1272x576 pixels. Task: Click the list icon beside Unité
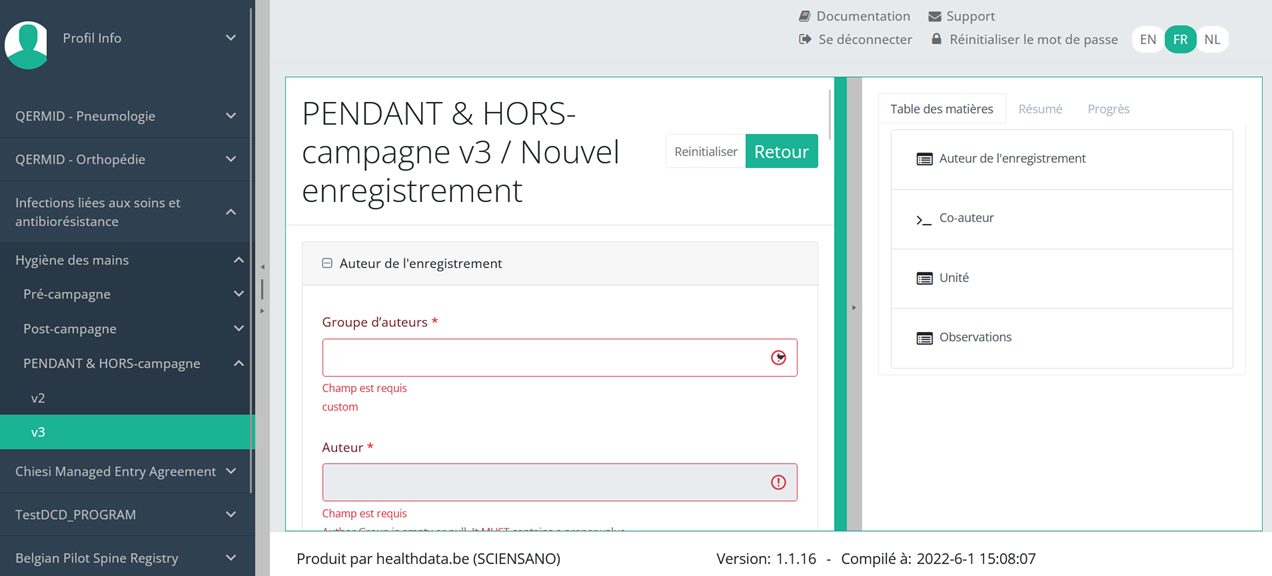924,278
